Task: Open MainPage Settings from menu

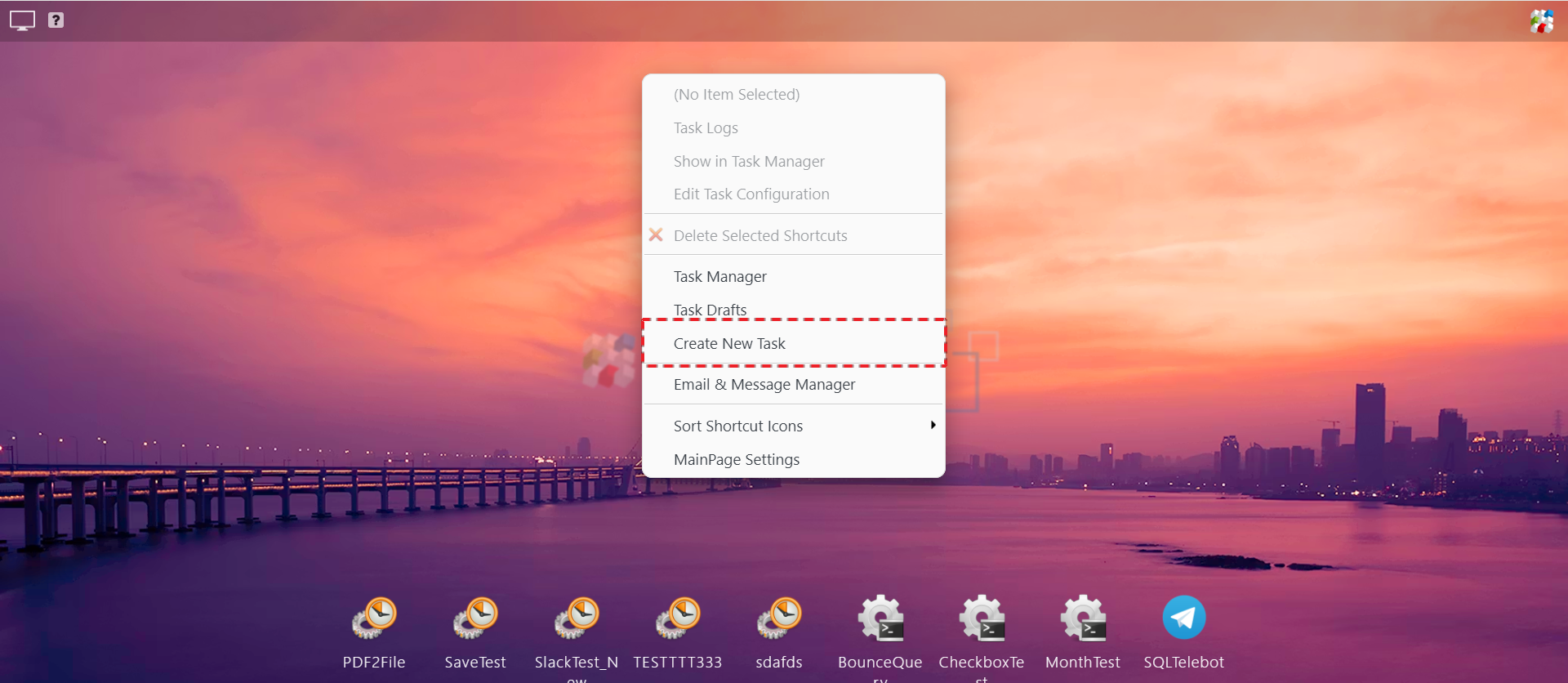Action: click(x=794, y=460)
